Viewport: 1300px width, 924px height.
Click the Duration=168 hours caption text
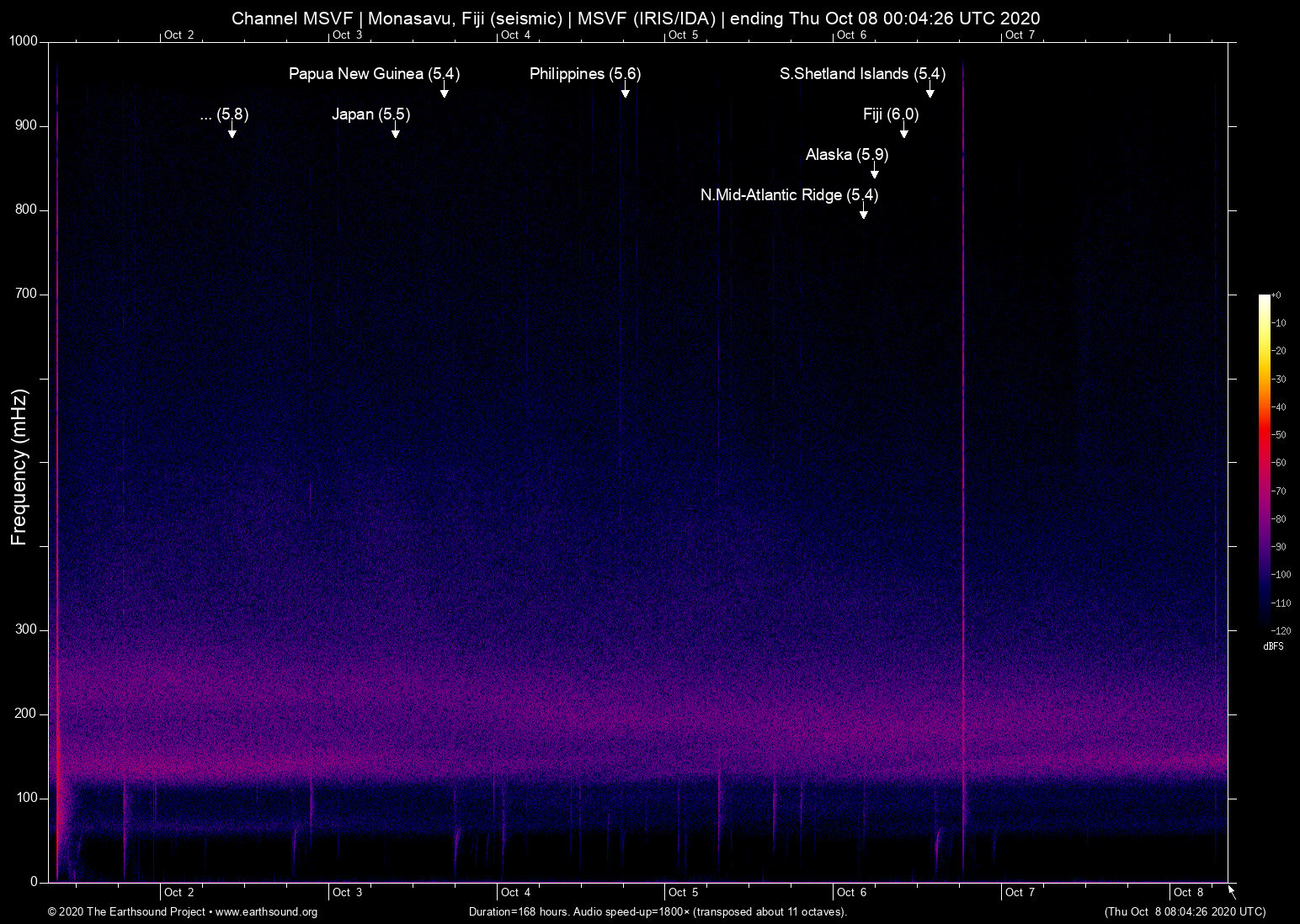tap(658, 912)
